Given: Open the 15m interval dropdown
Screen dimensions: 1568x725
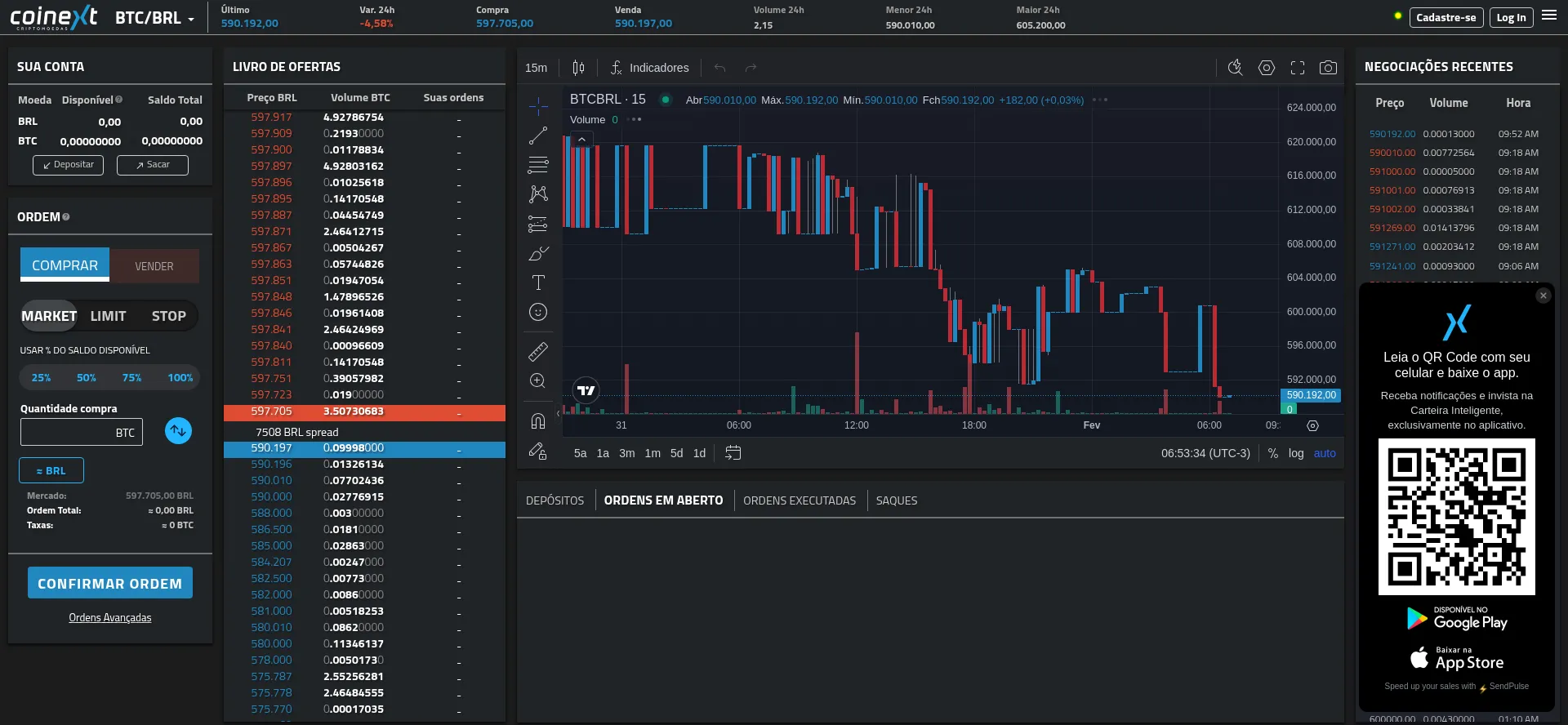Looking at the screenshot, I should click(x=537, y=68).
